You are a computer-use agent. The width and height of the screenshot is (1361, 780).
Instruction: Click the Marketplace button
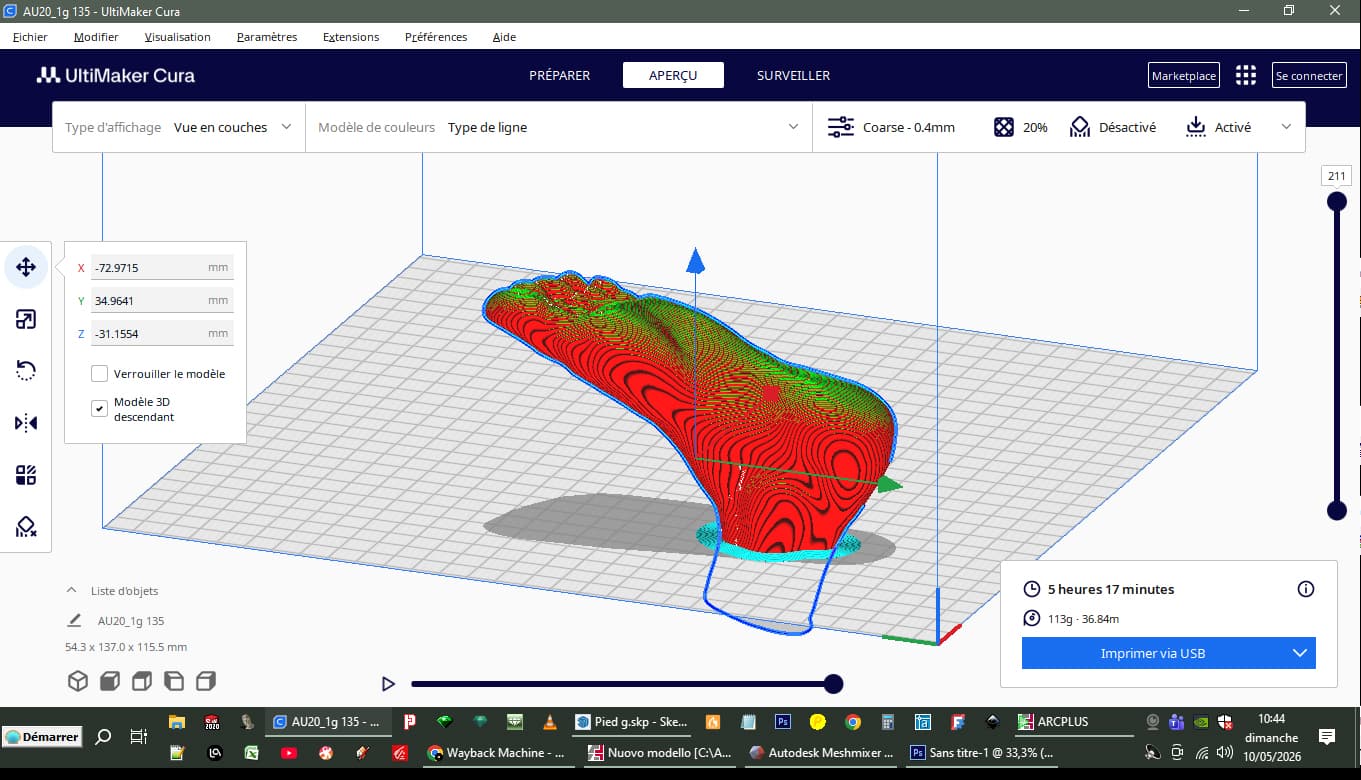click(x=1183, y=75)
